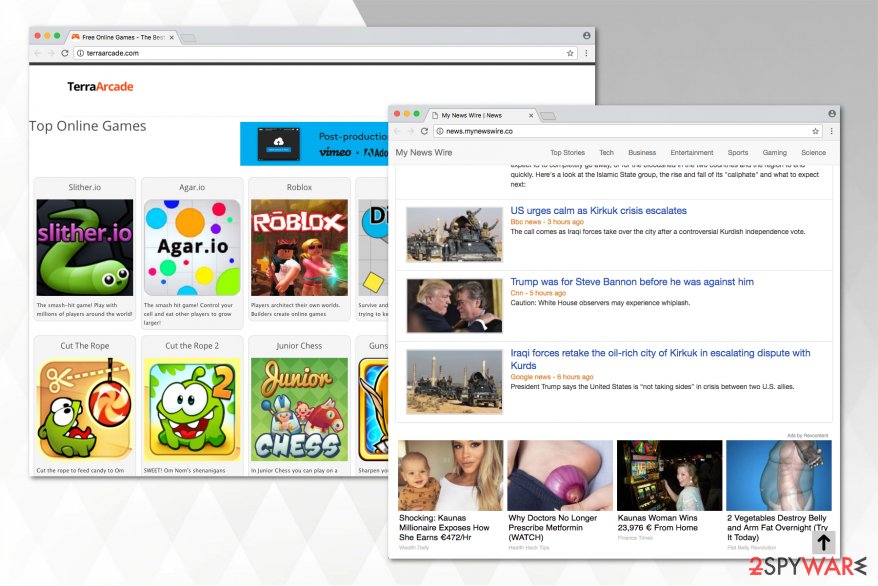Reload the news.mynewswire.co page
Screen dimensions: 878x586
[424, 131]
